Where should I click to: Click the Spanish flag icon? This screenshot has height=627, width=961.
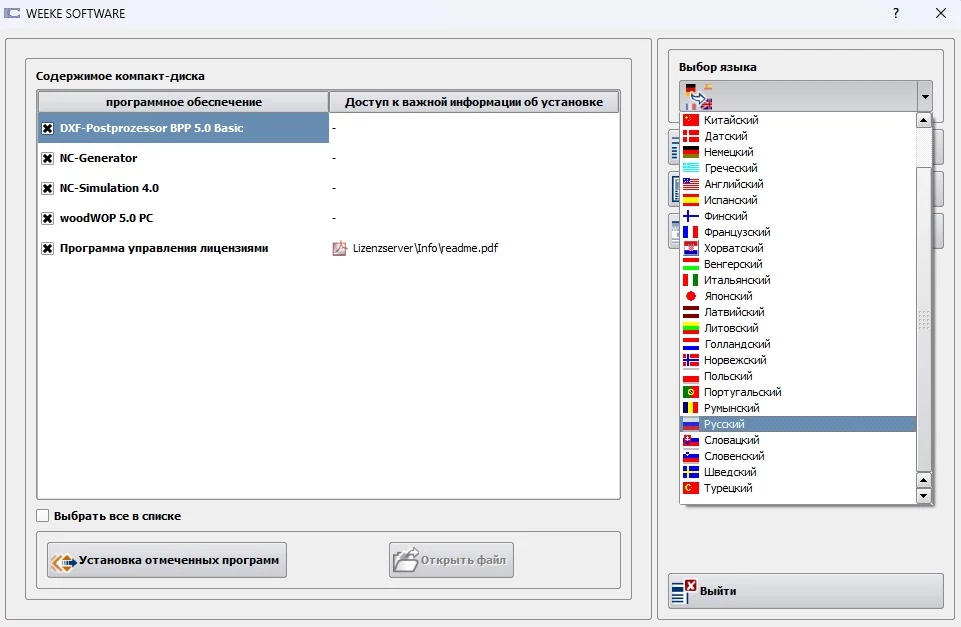pos(691,200)
